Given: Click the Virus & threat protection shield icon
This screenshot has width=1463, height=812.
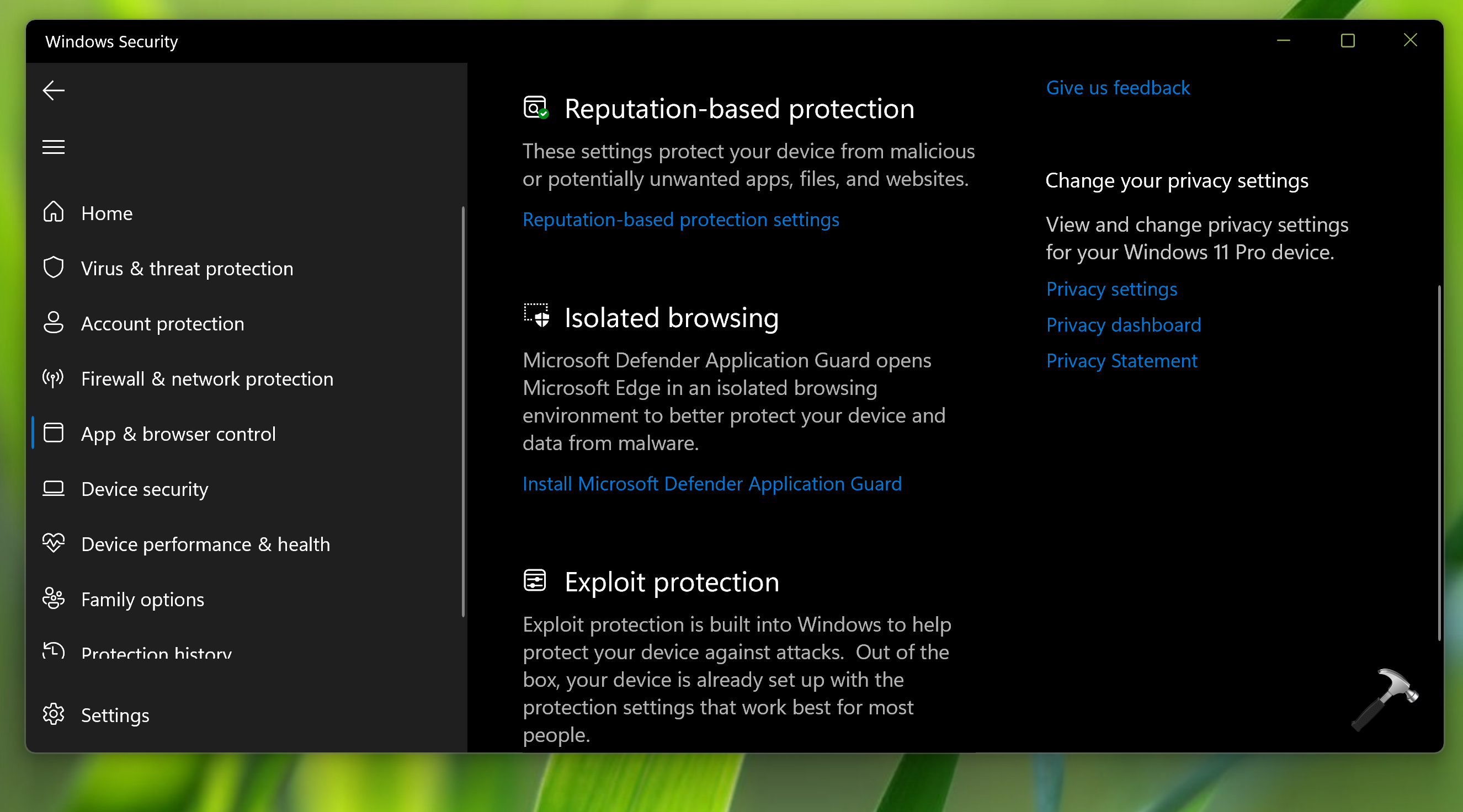Looking at the screenshot, I should [x=54, y=268].
